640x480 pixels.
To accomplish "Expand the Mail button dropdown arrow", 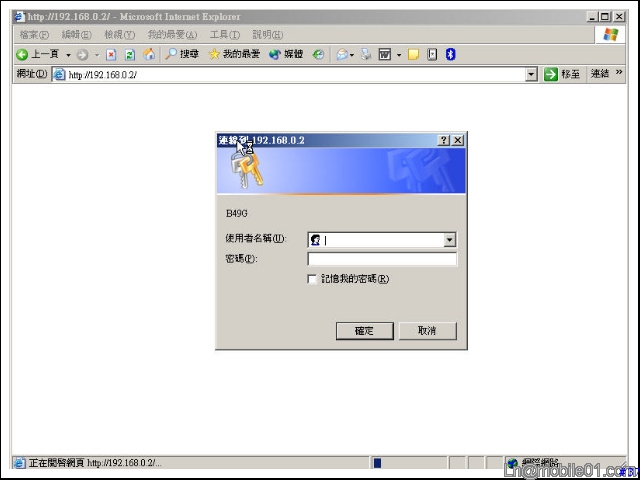I will coord(352,55).
